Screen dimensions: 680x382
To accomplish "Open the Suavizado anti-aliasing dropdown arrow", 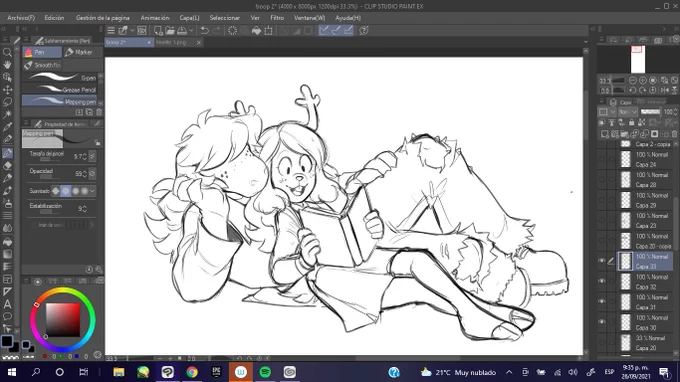I will pyautogui.click(x=92, y=191).
